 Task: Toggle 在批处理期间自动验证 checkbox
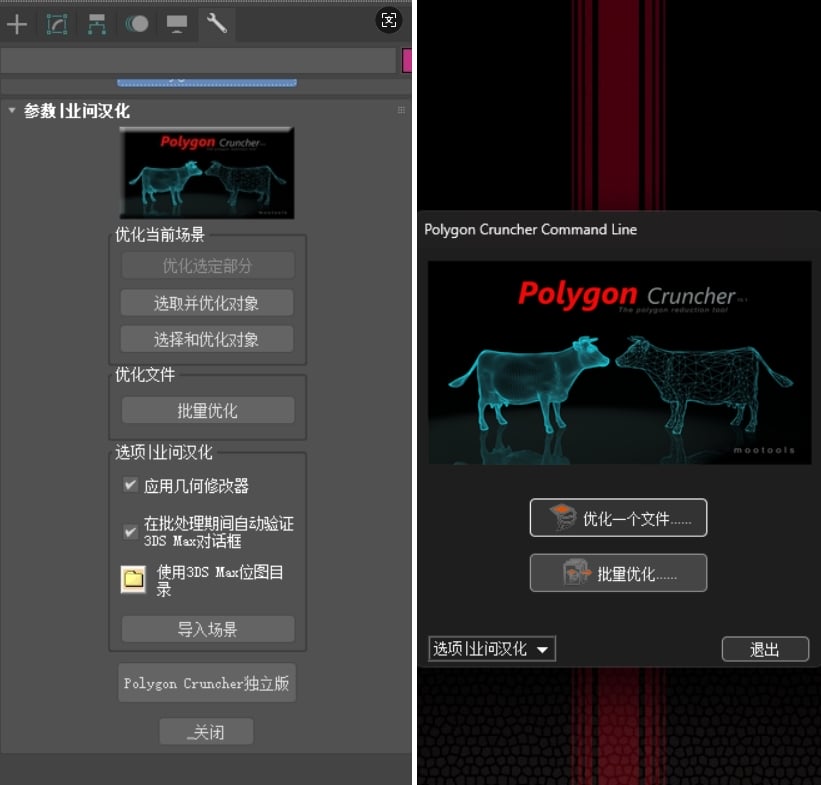[x=130, y=532]
